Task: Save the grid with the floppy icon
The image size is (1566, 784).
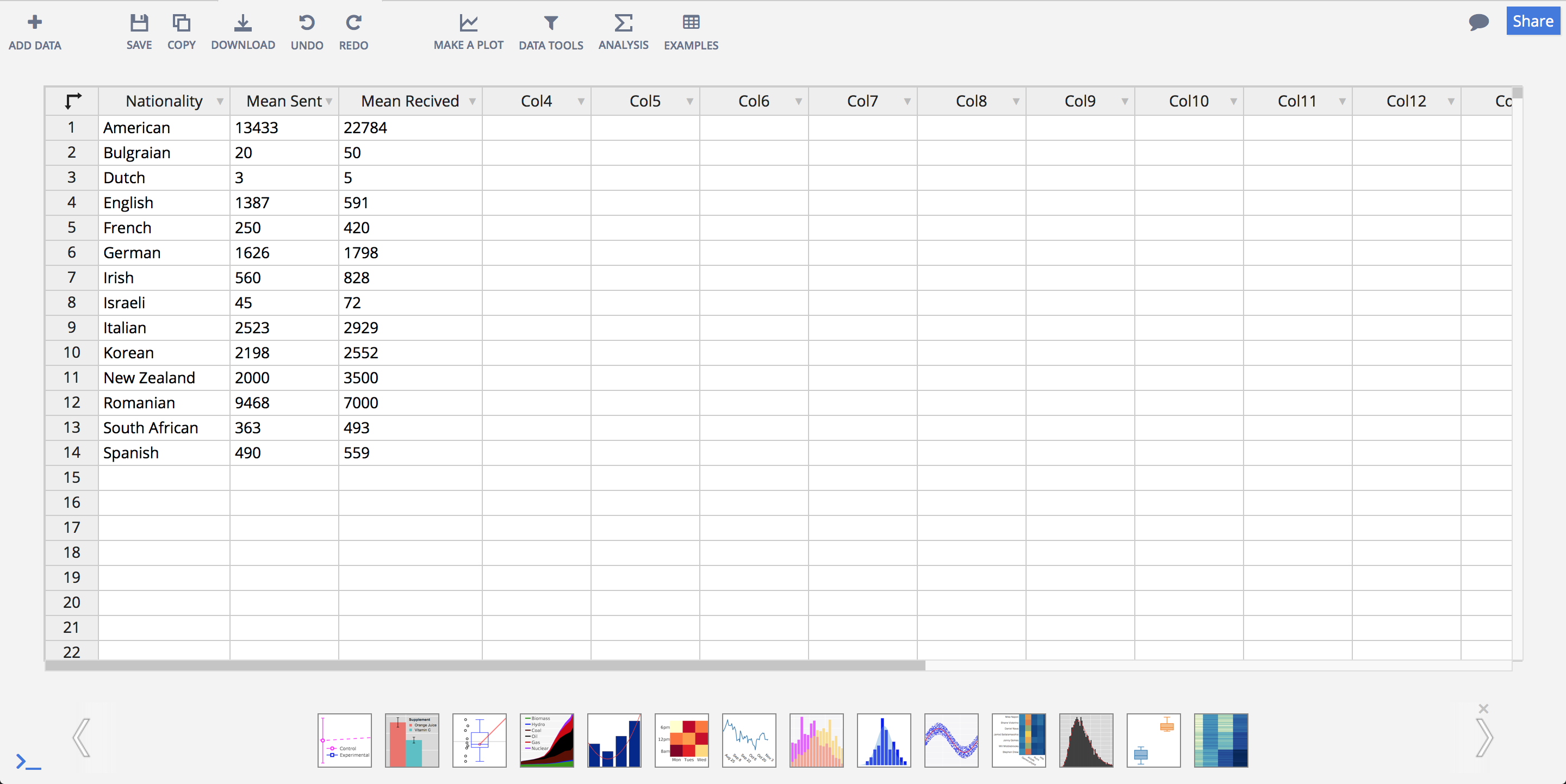Action: click(139, 23)
